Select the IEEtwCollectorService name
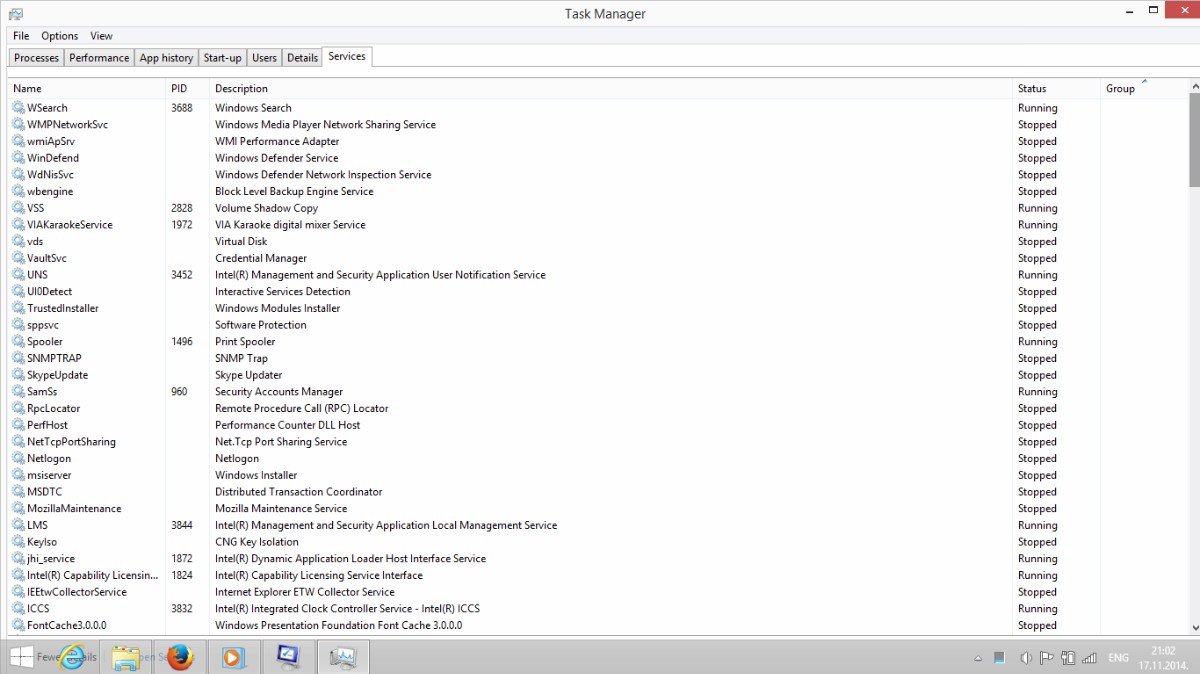 click(77, 592)
